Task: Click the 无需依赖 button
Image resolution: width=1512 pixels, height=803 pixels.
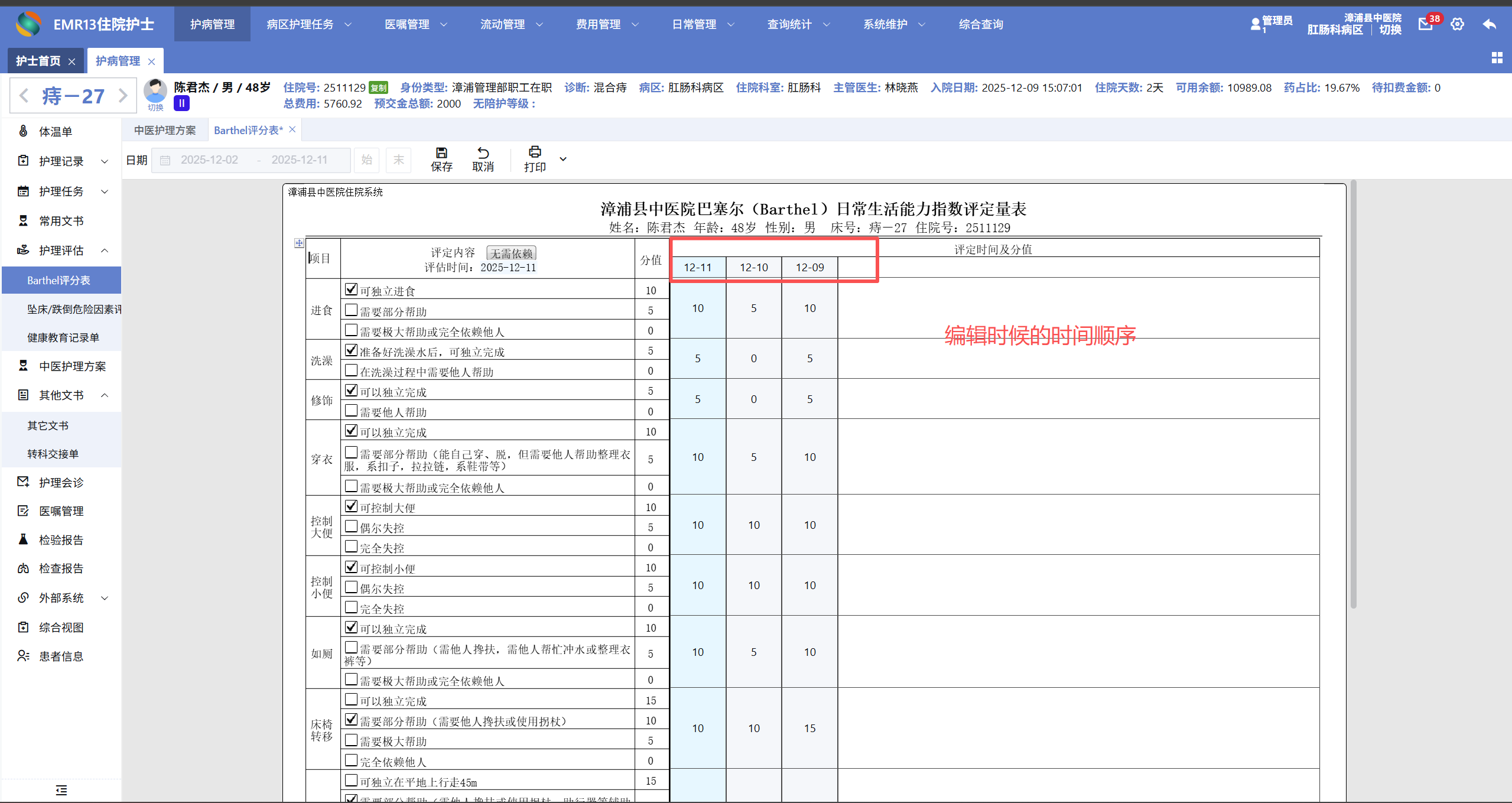Action: (511, 253)
